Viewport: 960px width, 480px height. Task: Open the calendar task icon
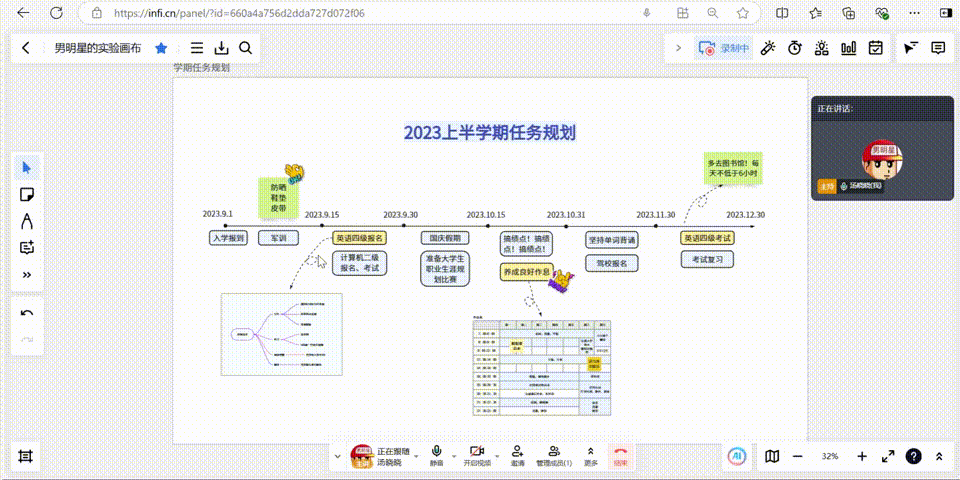tap(876, 48)
